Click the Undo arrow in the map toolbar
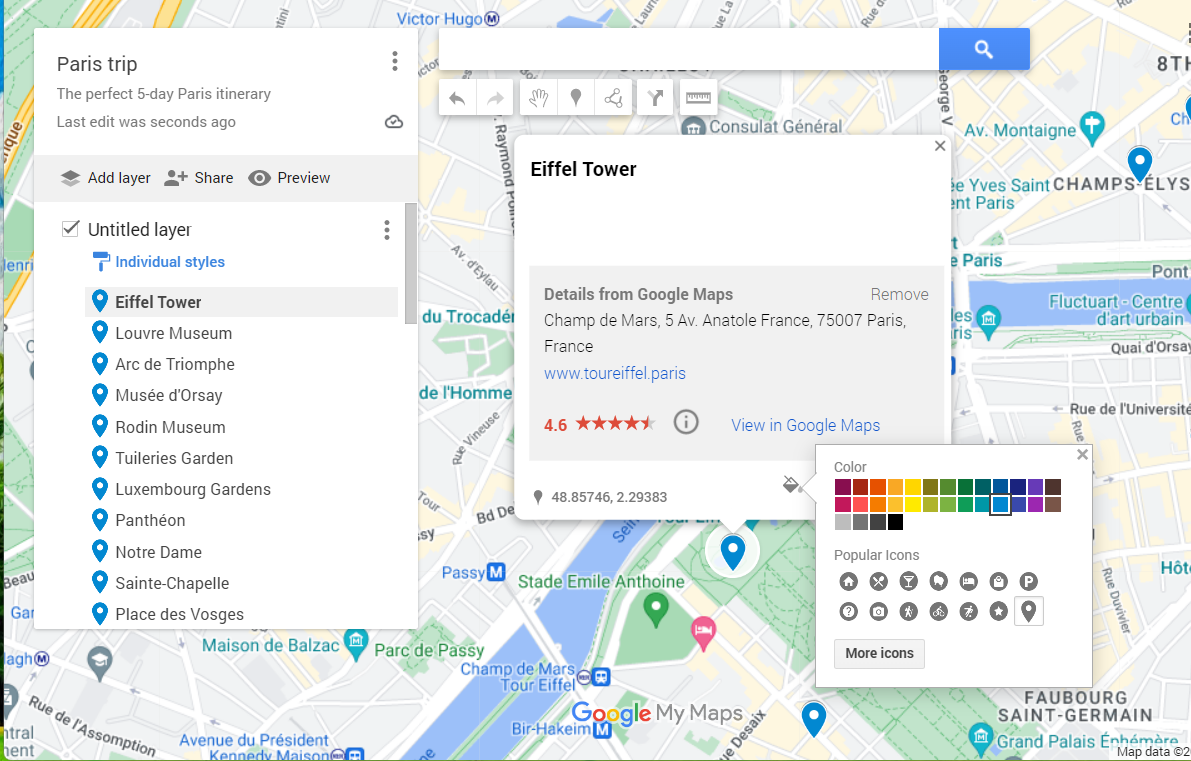Viewport: 1191px width, 761px height. tap(457, 96)
